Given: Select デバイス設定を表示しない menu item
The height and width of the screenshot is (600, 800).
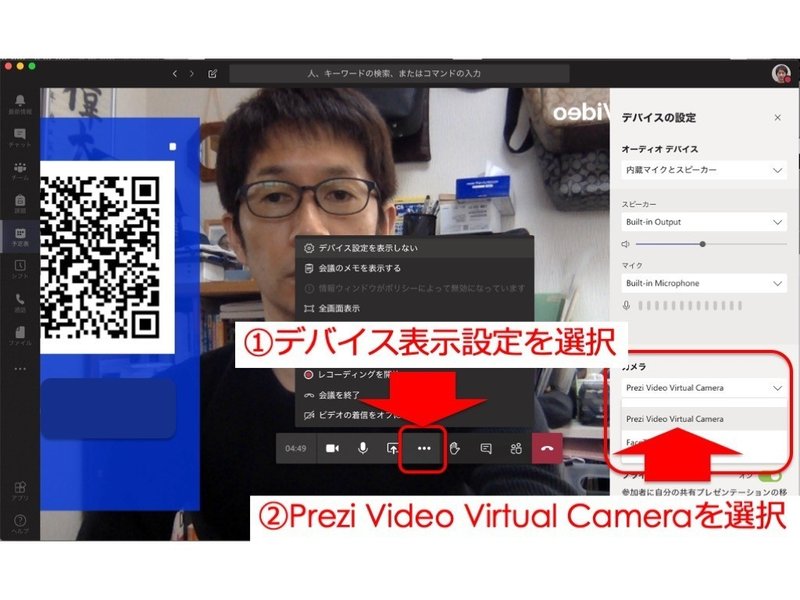Looking at the screenshot, I should point(414,248).
